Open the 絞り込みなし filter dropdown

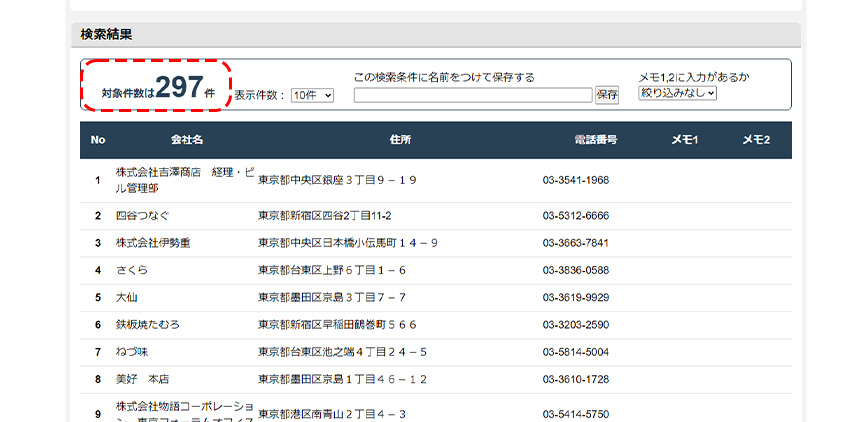pos(677,93)
